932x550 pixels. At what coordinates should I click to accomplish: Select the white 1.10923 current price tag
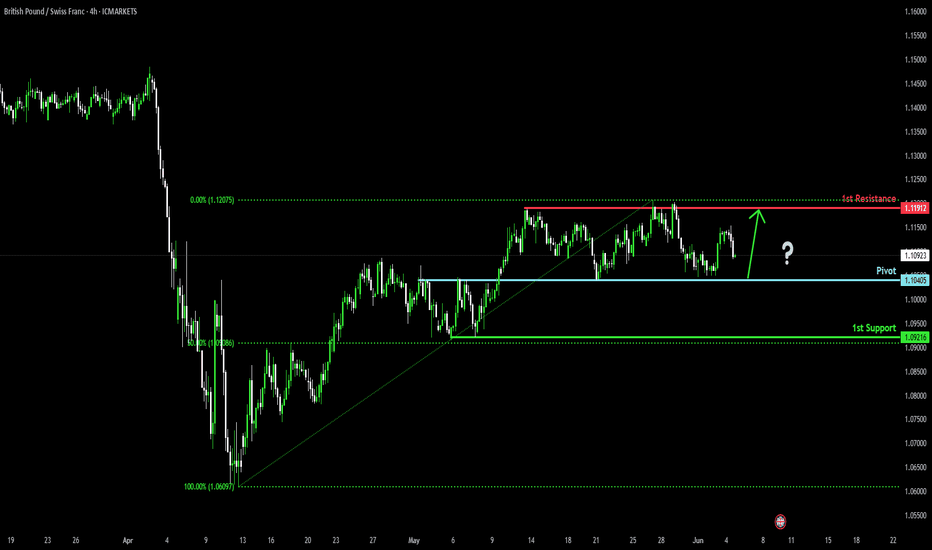(x=915, y=256)
